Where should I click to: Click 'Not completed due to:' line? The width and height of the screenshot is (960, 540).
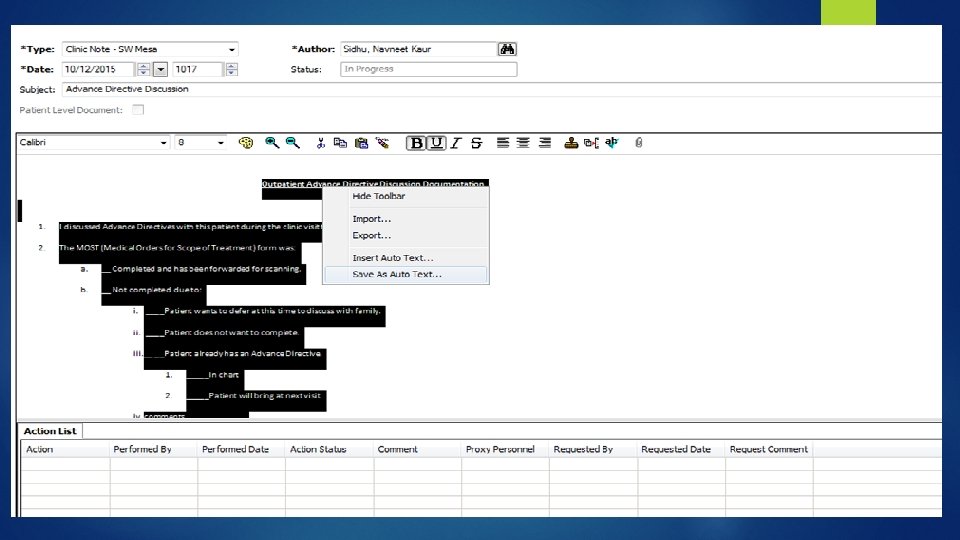pos(156,290)
